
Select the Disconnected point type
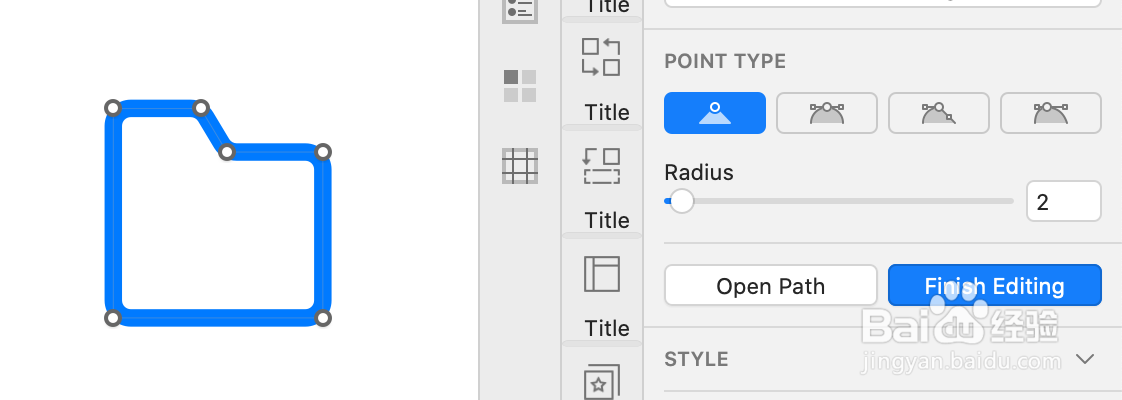pyautogui.click(x=939, y=113)
